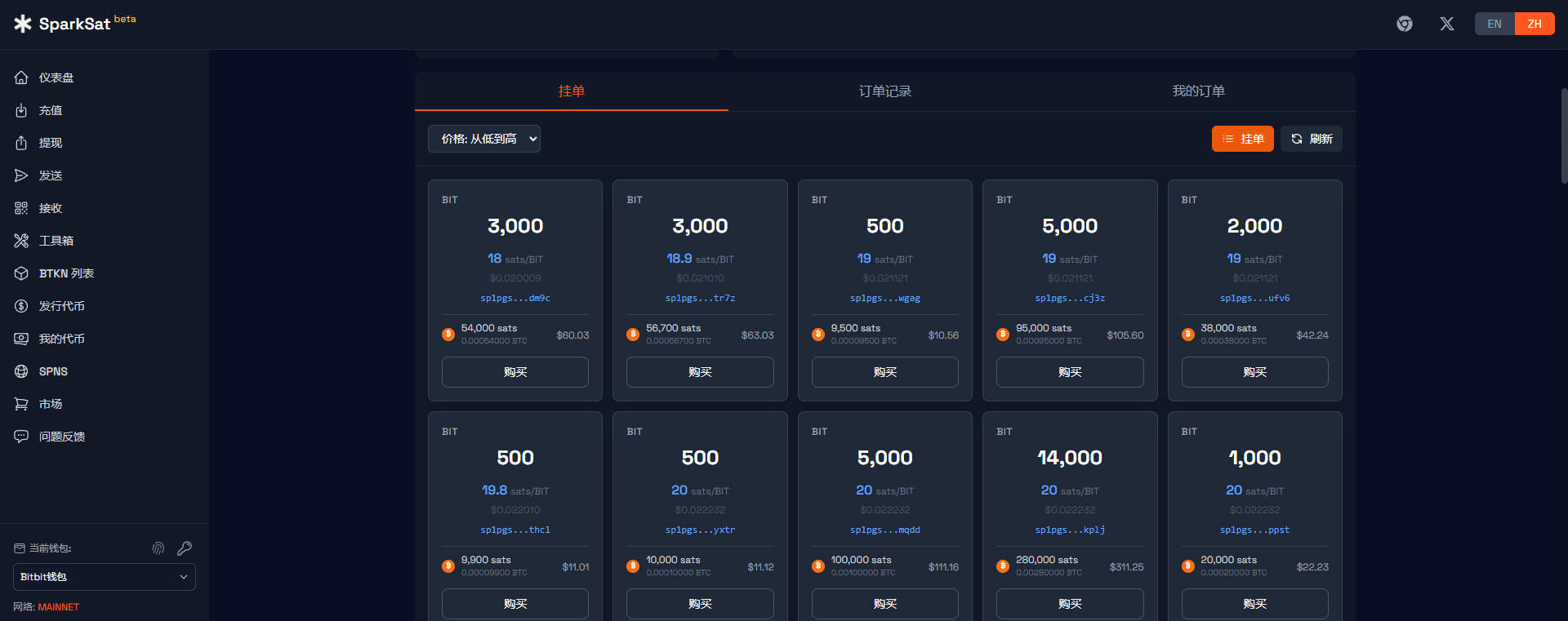
Task: Click the key icon near current wallet
Action: click(185, 548)
